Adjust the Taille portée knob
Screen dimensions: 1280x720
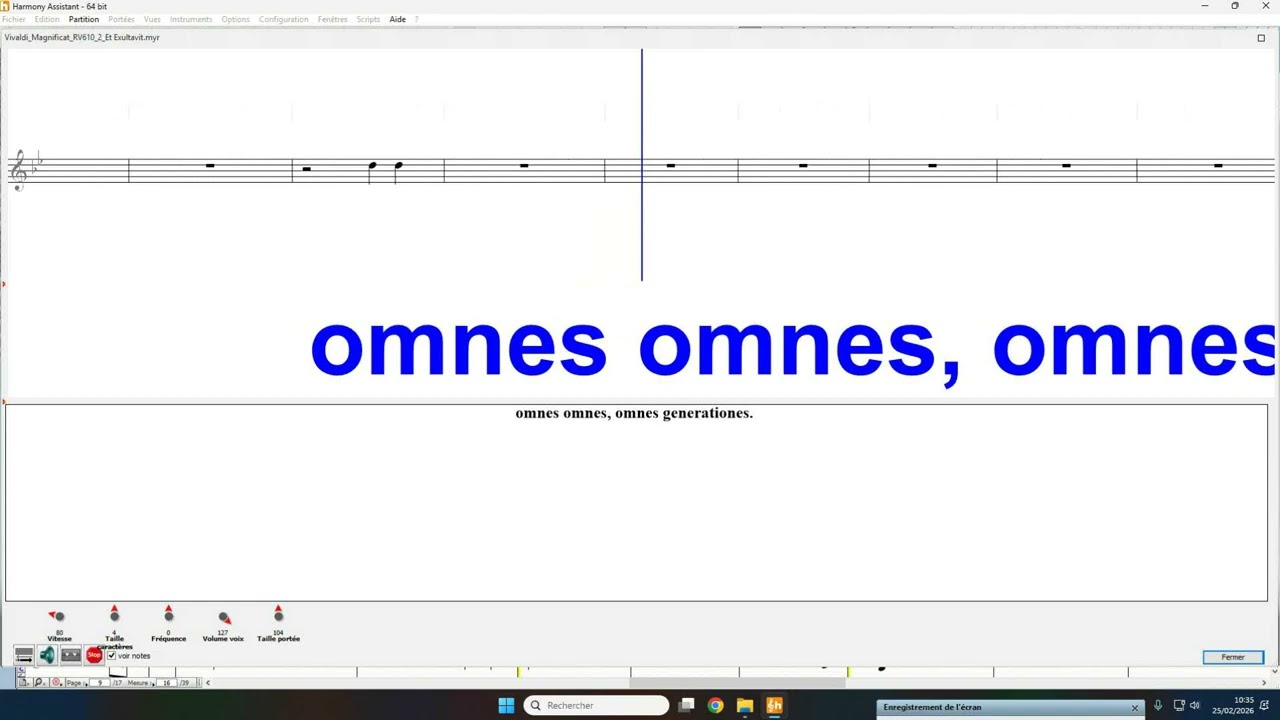(278, 616)
